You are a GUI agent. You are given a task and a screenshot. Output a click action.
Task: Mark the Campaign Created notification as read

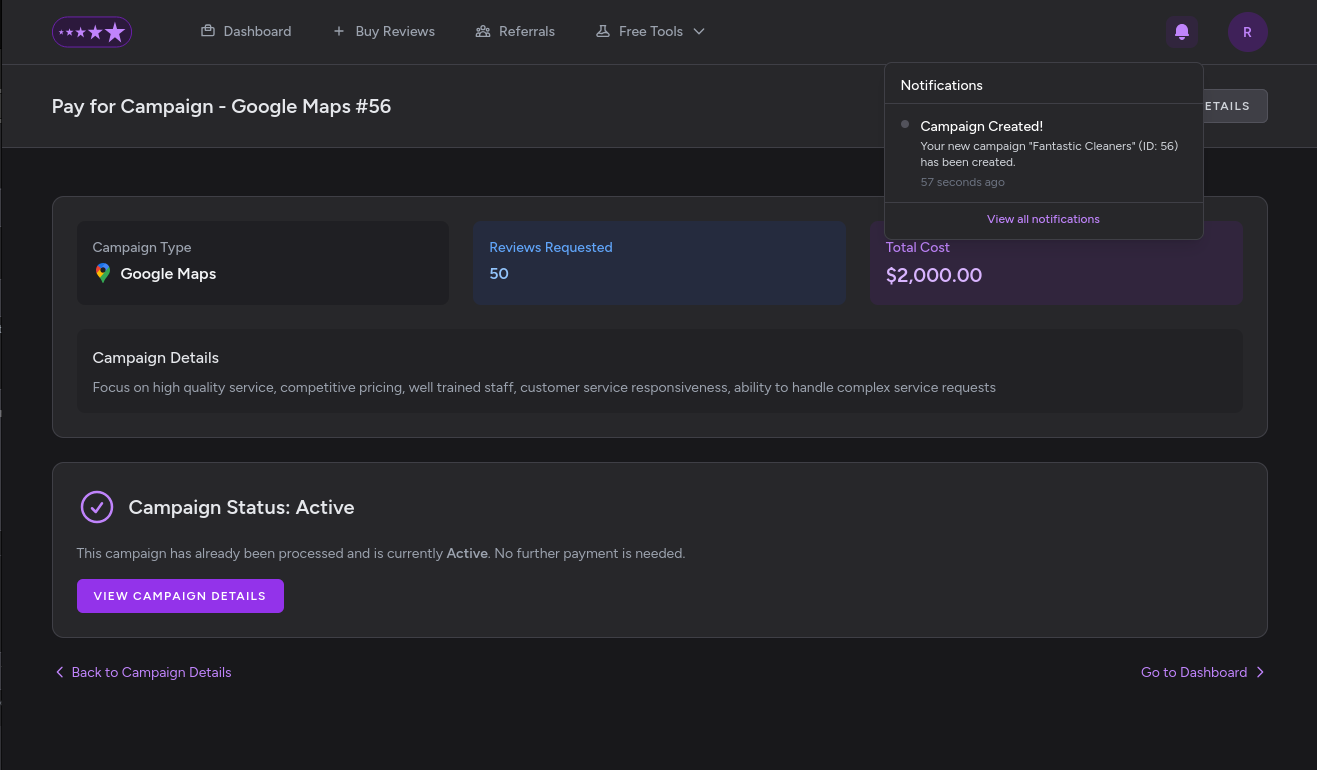point(904,124)
